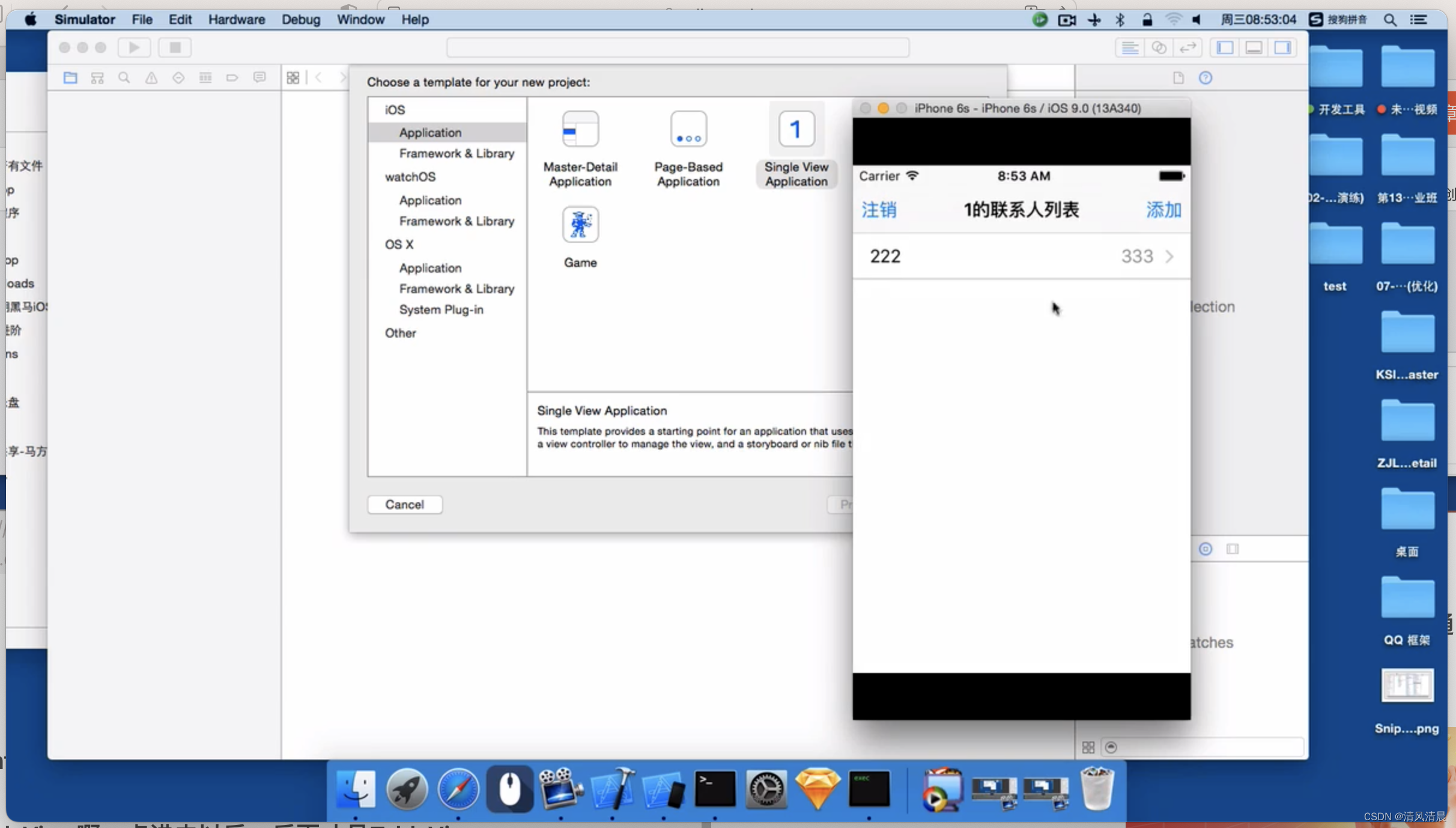Open the Edit menu
Viewport: 1456px width, 828px height.
click(x=180, y=19)
